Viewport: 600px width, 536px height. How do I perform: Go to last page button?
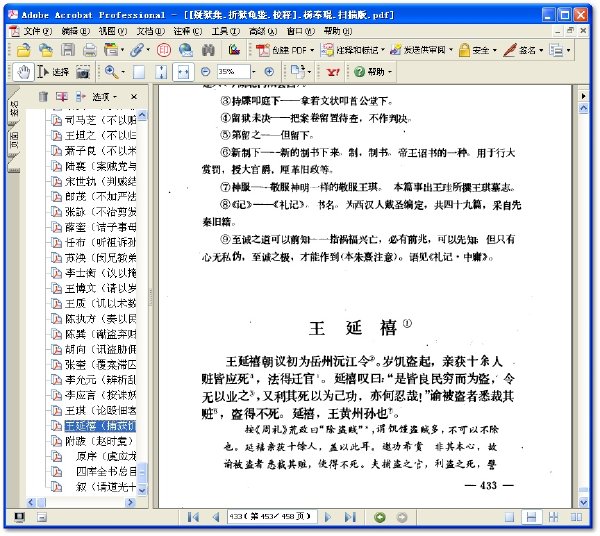(x=350, y=517)
